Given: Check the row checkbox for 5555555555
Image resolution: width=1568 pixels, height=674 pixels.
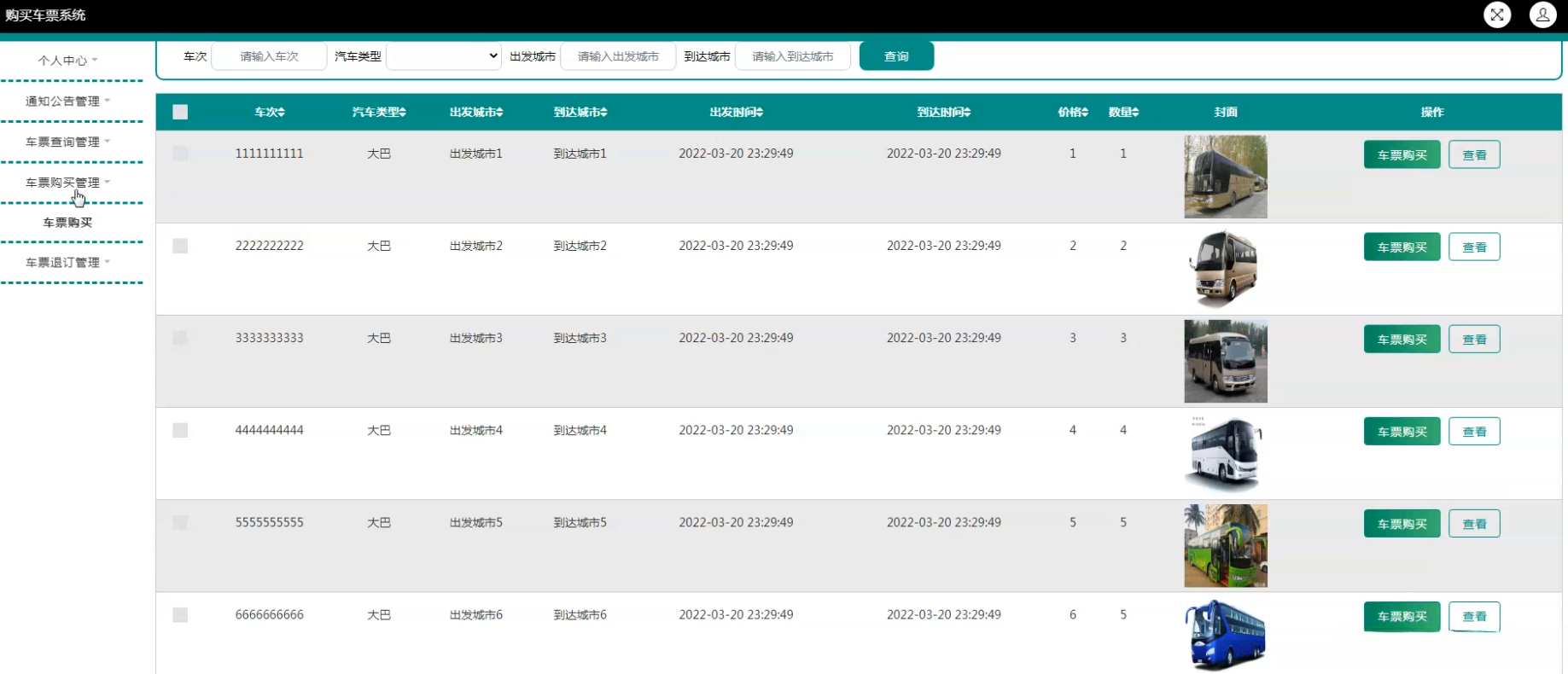Looking at the screenshot, I should (x=180, y=522).
